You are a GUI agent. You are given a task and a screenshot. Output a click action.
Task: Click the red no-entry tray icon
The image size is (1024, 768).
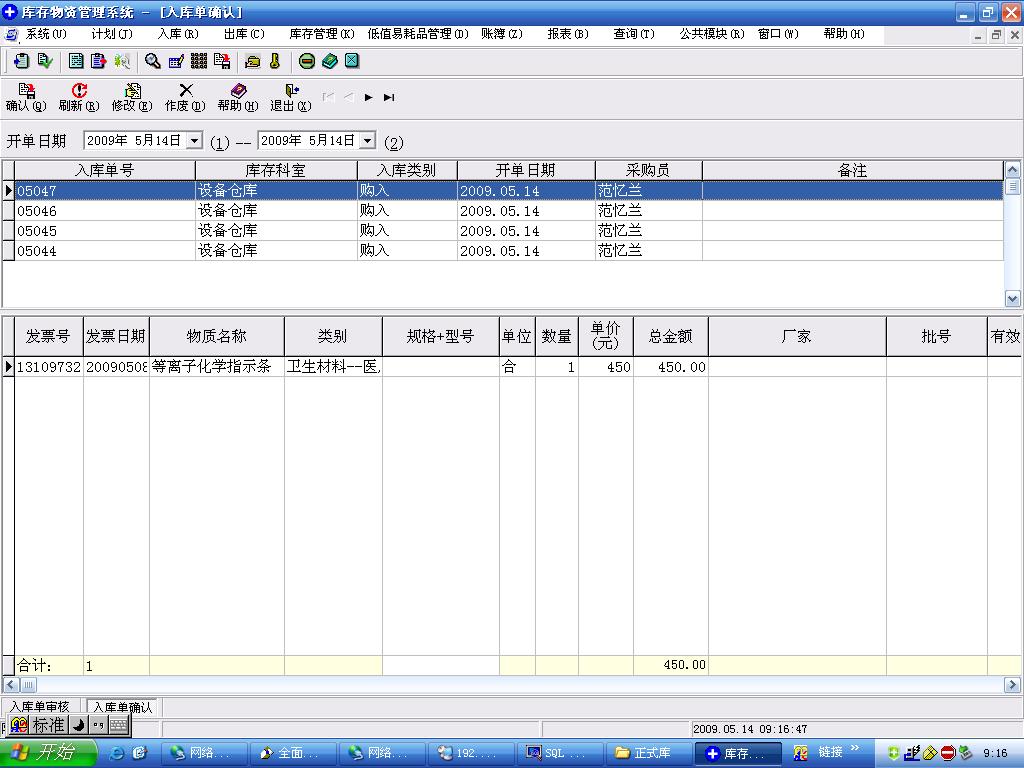pyautogui.click(x=948, y=753)
